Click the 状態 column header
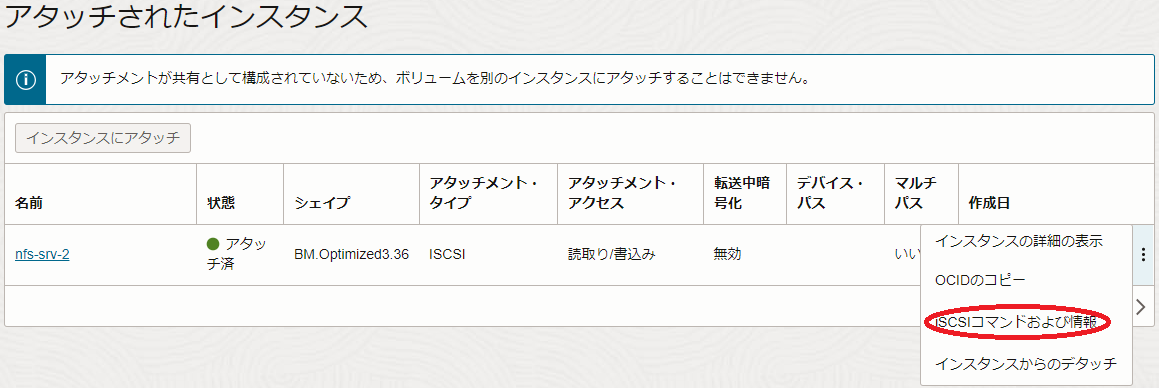Image resolution: width=1159 pixels, height=388 pixels. click(221, 202)
